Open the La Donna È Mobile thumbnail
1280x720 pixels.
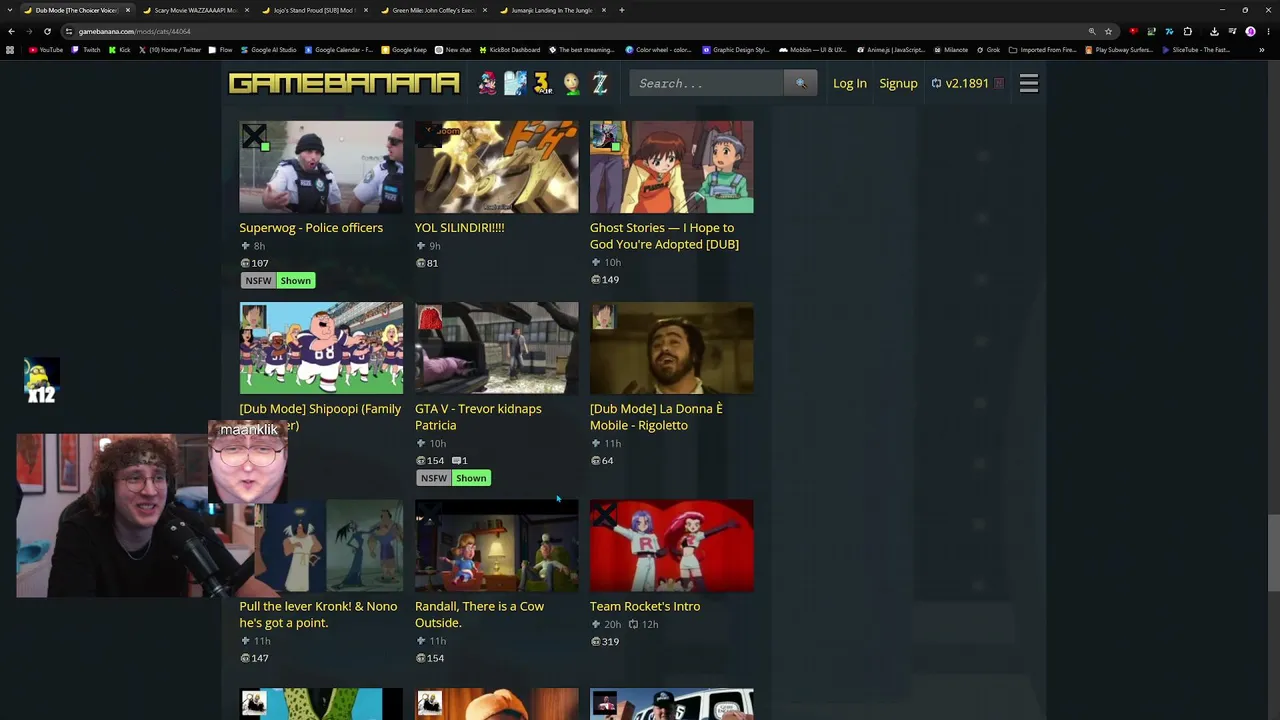click(671, 348)
